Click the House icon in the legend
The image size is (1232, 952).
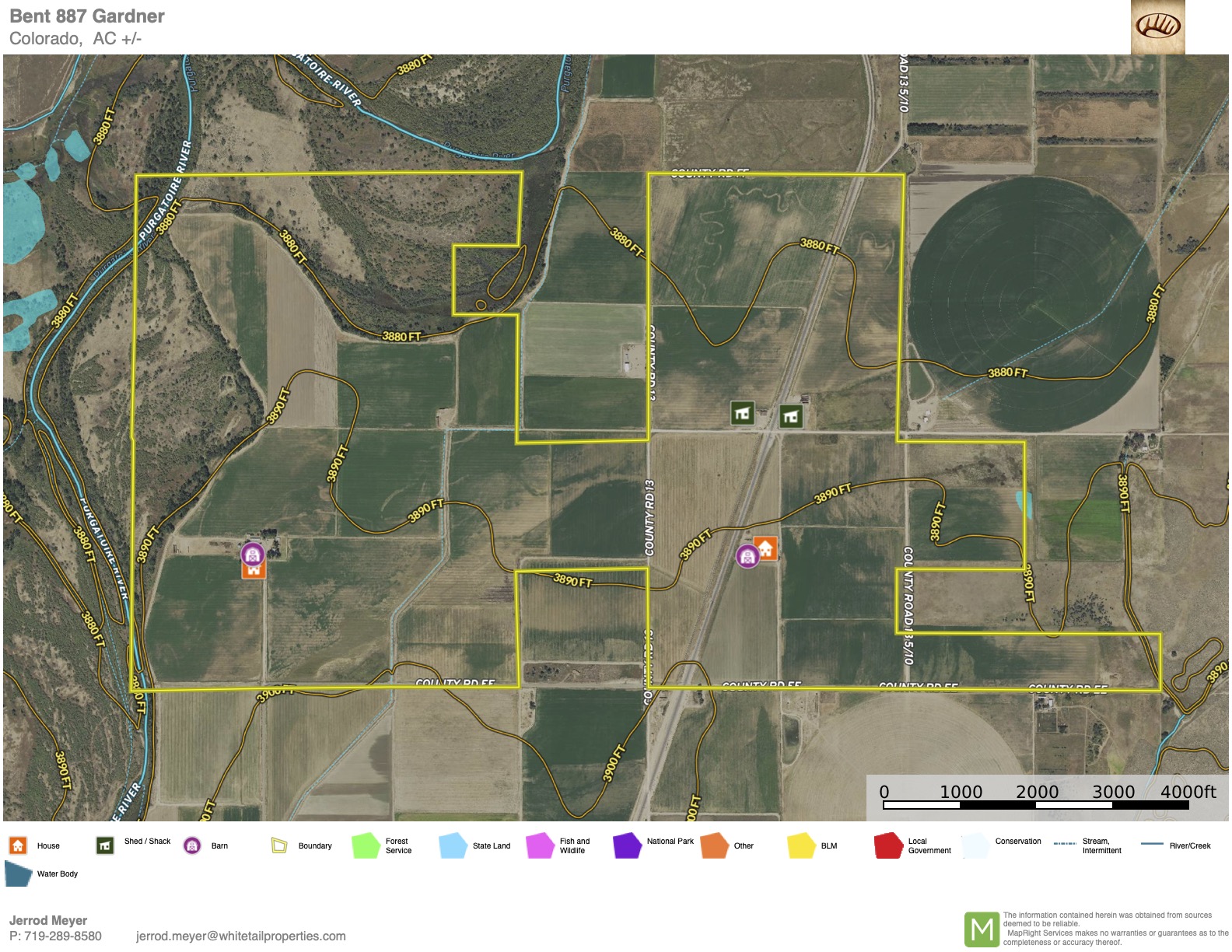(18, 845)
